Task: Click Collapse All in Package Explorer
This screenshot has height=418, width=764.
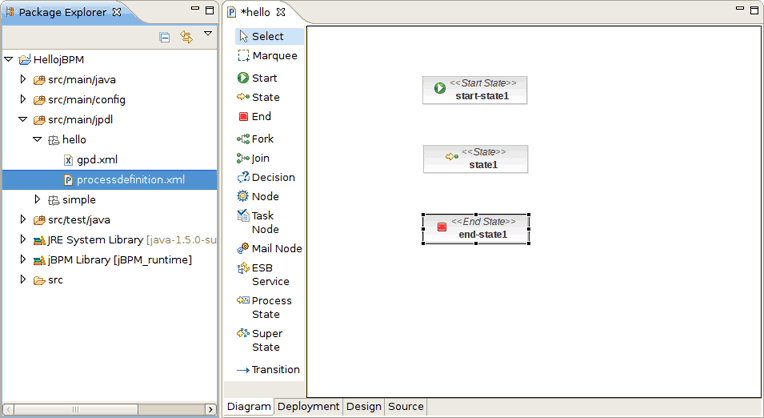Action: tap(165, 37)
